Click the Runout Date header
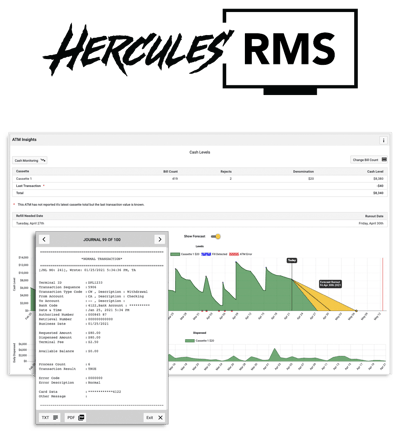Viewport: 400px width, 432px height. tap(374, 216)
